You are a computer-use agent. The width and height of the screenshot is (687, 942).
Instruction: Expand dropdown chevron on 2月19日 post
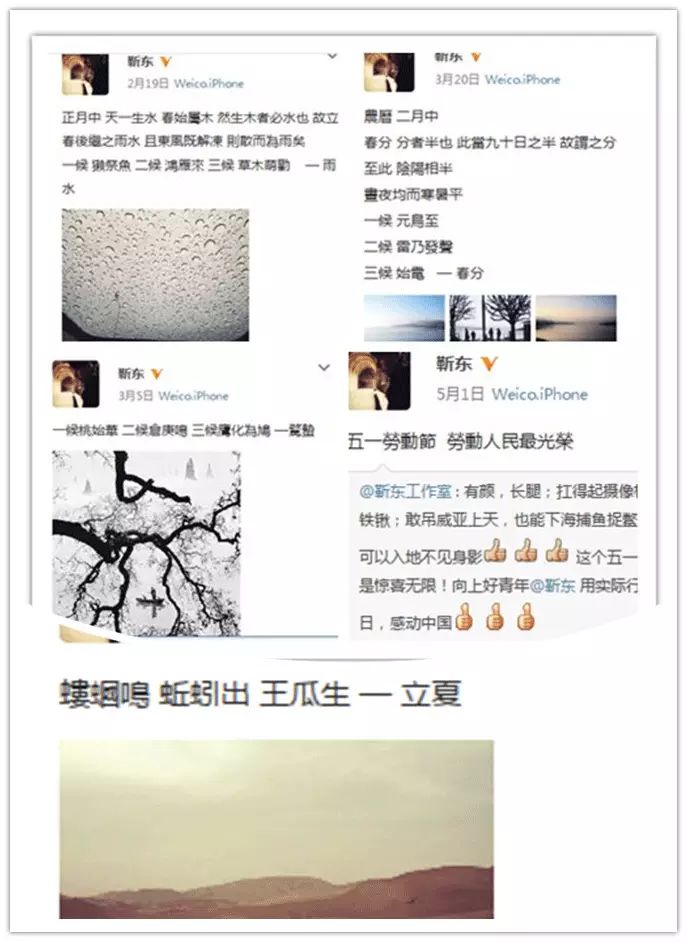point(332,56)
